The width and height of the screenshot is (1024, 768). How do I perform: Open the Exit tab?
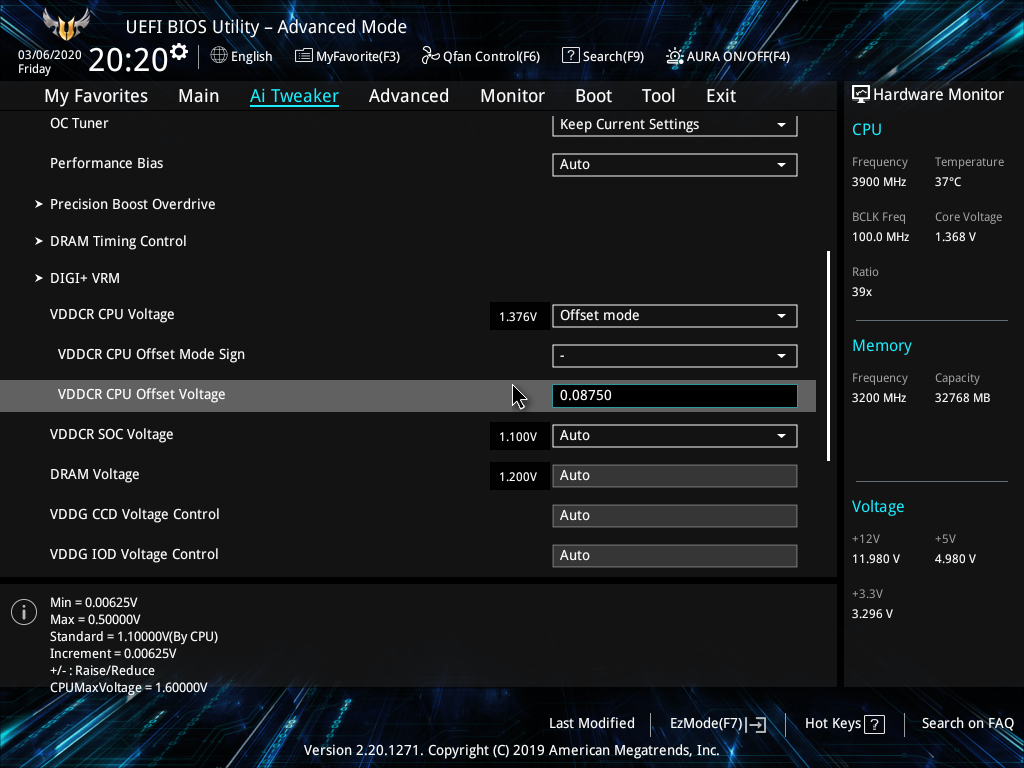pyautogui.click(x=721, y=95)
